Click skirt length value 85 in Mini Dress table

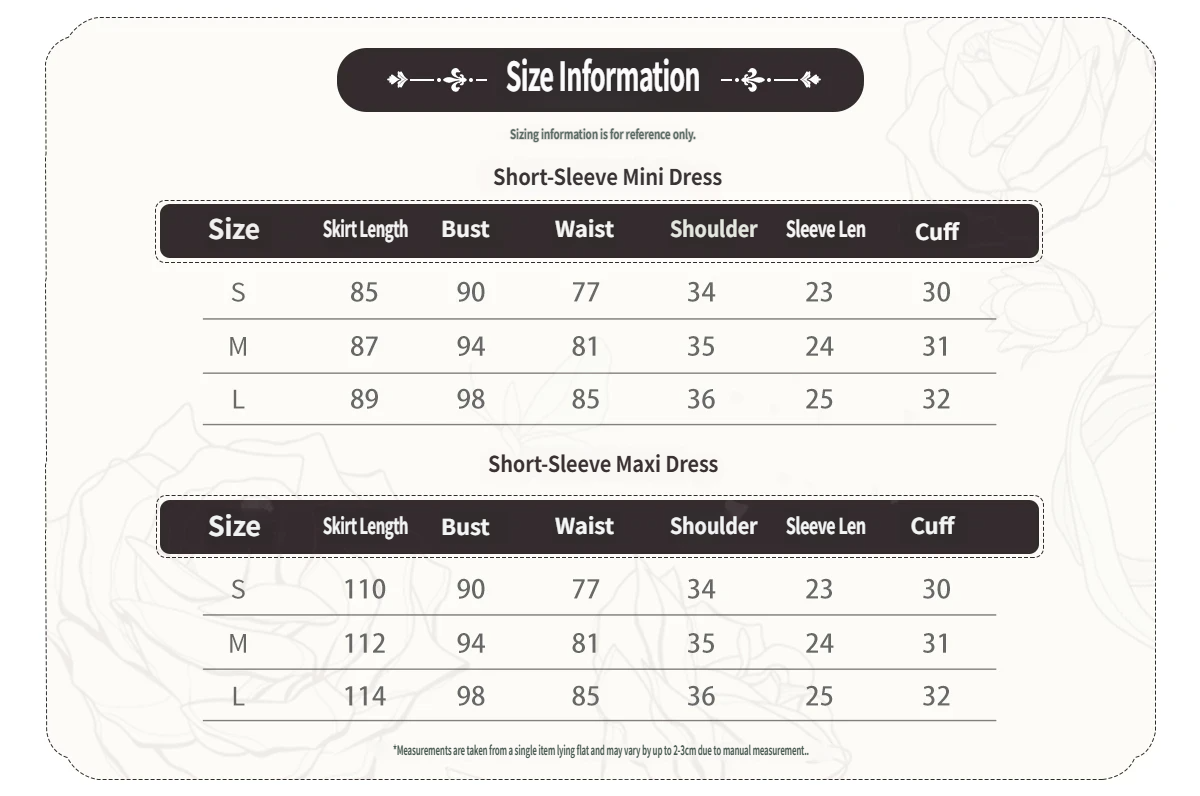364,292
